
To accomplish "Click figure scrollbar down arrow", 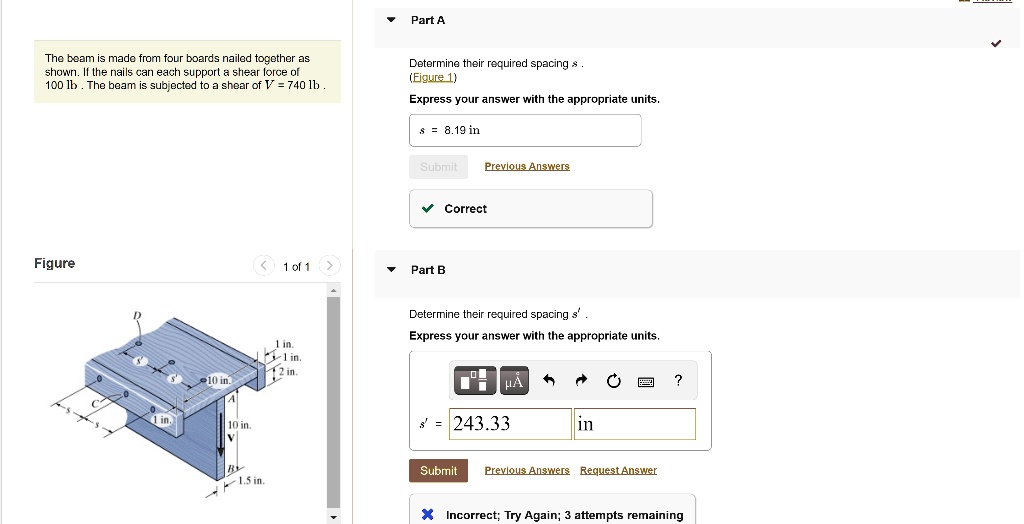I will coord(333,517).
